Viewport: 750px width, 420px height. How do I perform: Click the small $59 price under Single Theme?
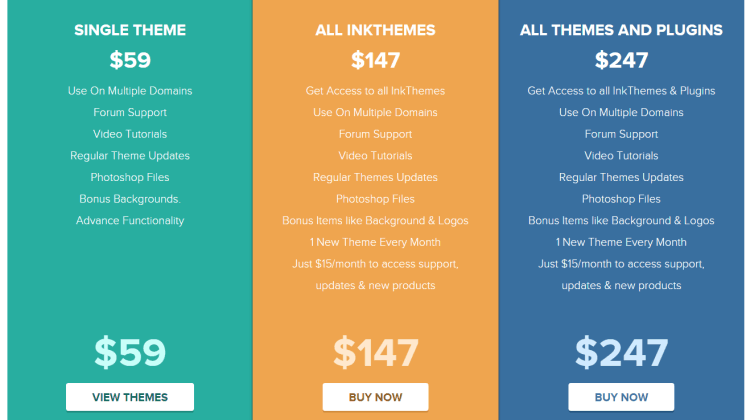click(x=130, y=60)
